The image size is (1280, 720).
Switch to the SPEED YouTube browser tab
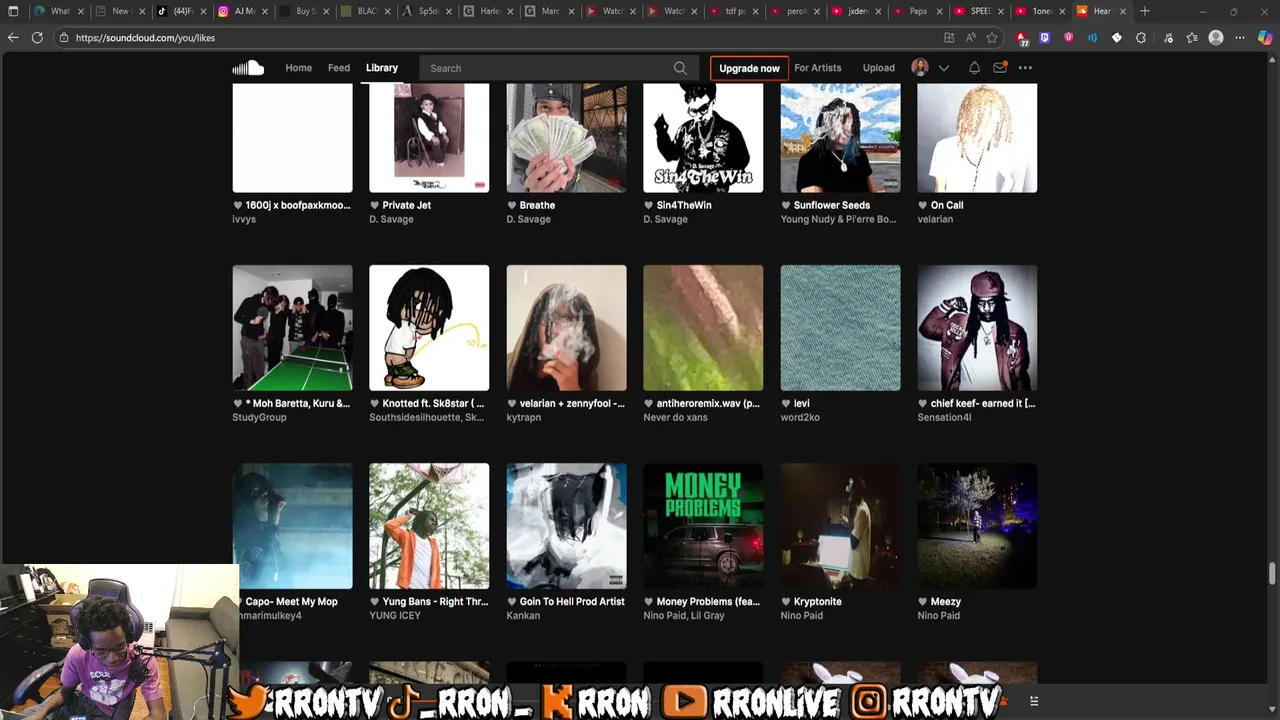coord(979,11)
